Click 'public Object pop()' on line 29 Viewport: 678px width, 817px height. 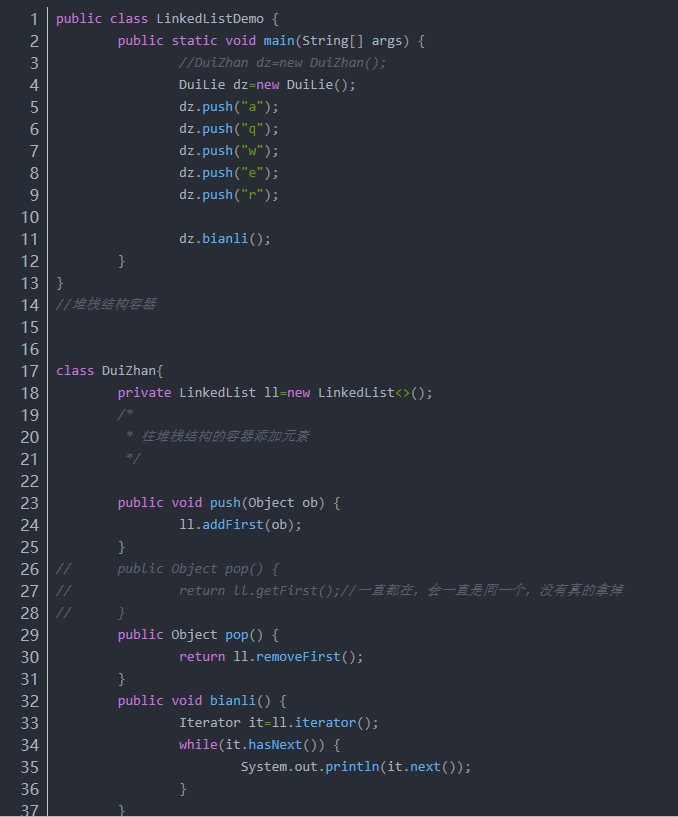(191, 635)
